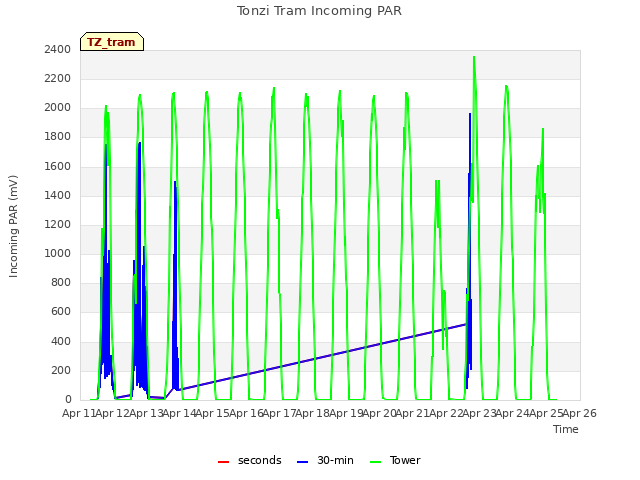Click the 200 y-axis tick label

(61, 370)
